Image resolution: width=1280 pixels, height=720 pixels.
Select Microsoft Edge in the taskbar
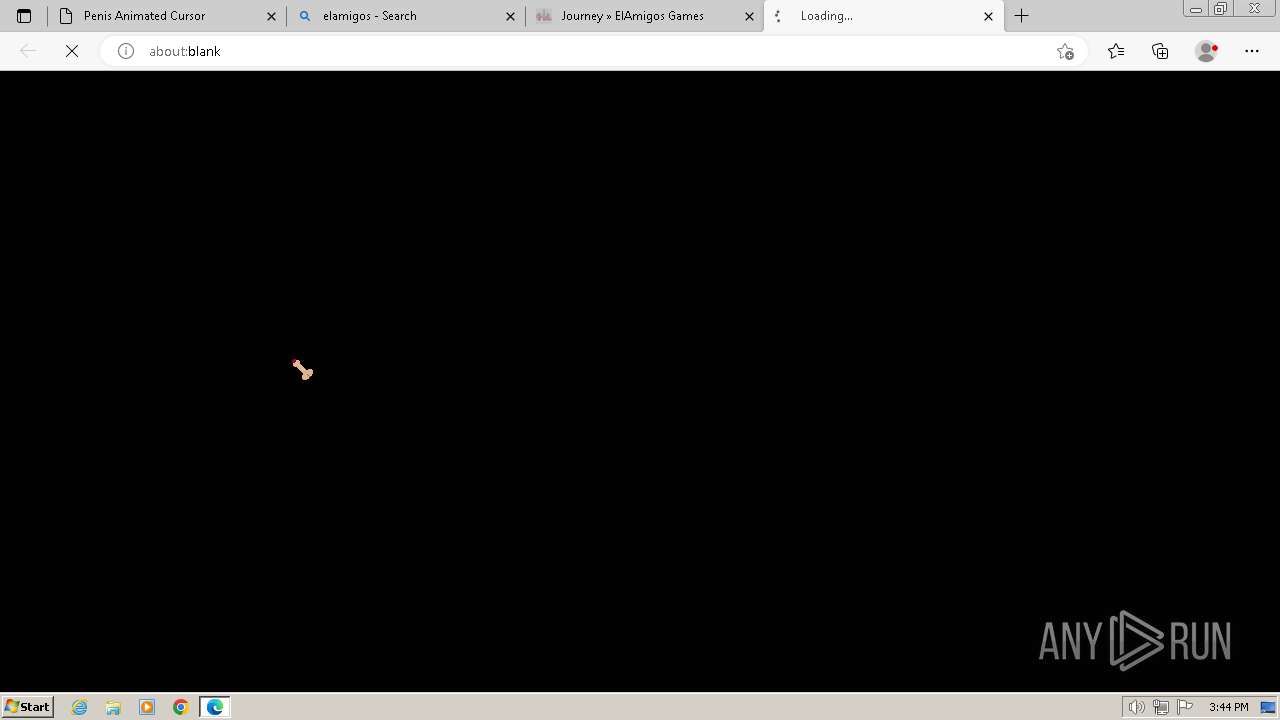coord(215,707)
